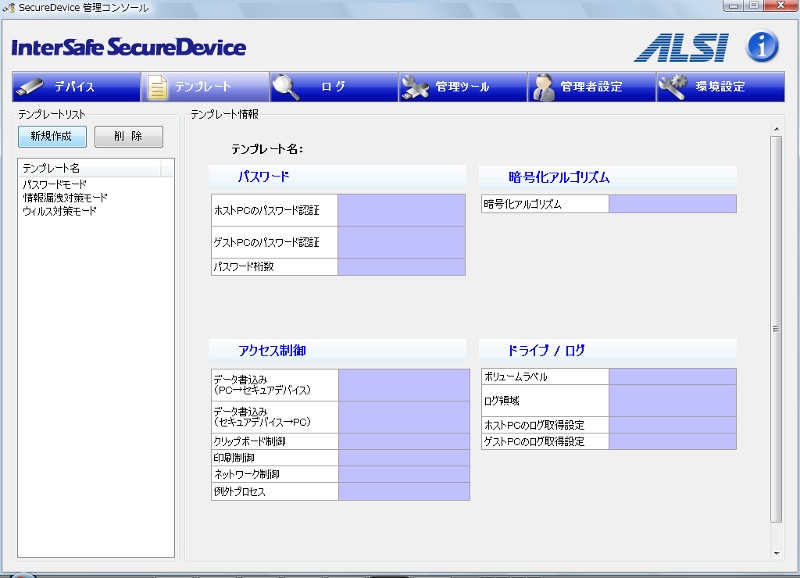The height and width of the screenshot is (578, 800).
Task: Click the USB stick icon on デバイス tab
Action: [x=29, y=87]
